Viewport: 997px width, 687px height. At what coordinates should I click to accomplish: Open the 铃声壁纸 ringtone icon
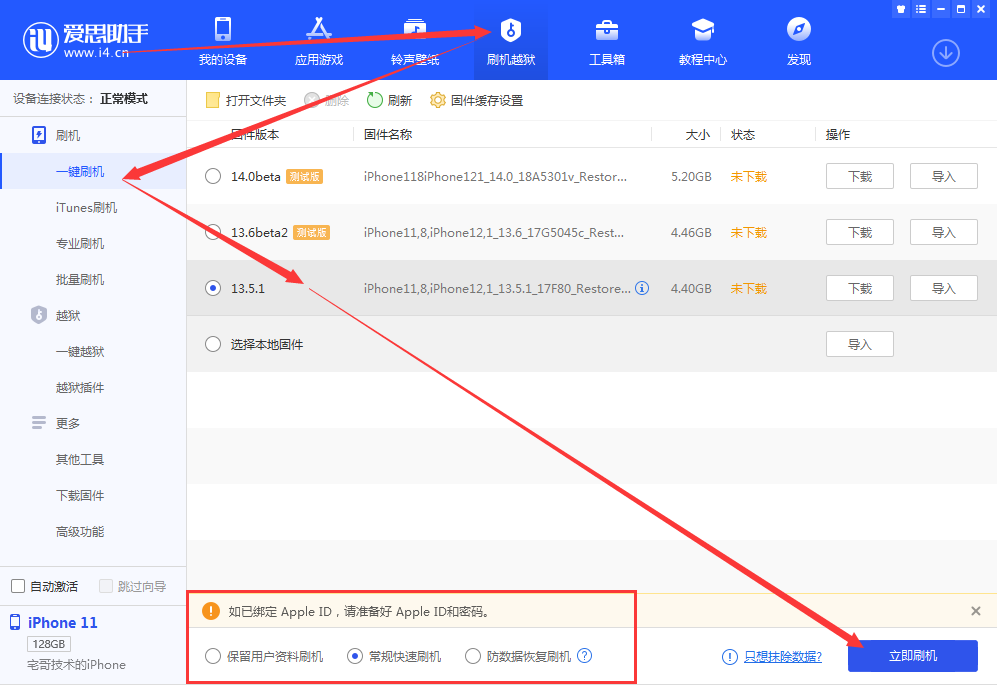[x=415, y=29]
